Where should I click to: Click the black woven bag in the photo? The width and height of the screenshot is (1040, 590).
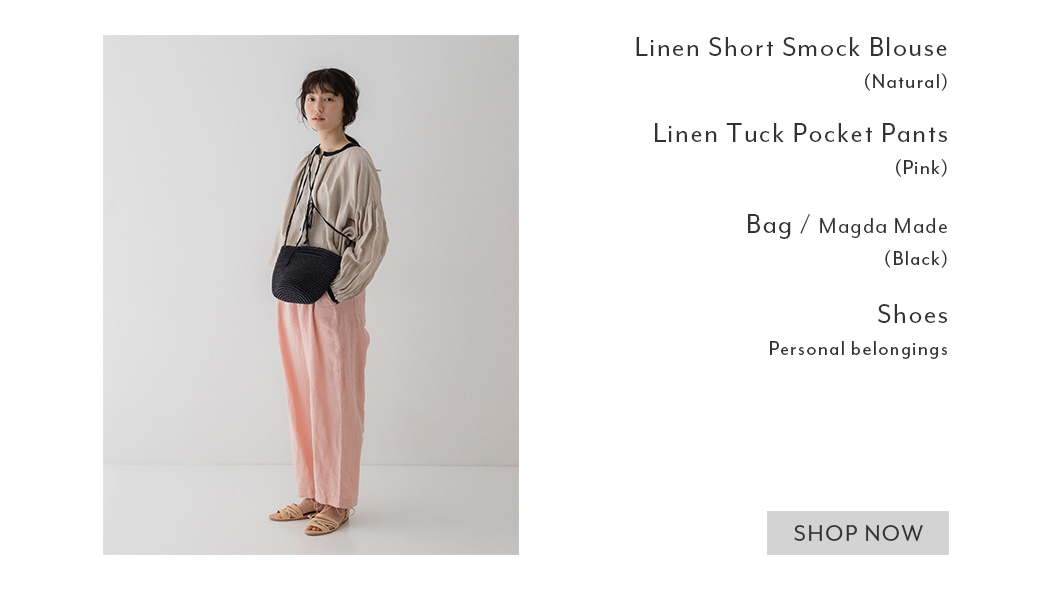pyautogui.click(x=305, y=274)
